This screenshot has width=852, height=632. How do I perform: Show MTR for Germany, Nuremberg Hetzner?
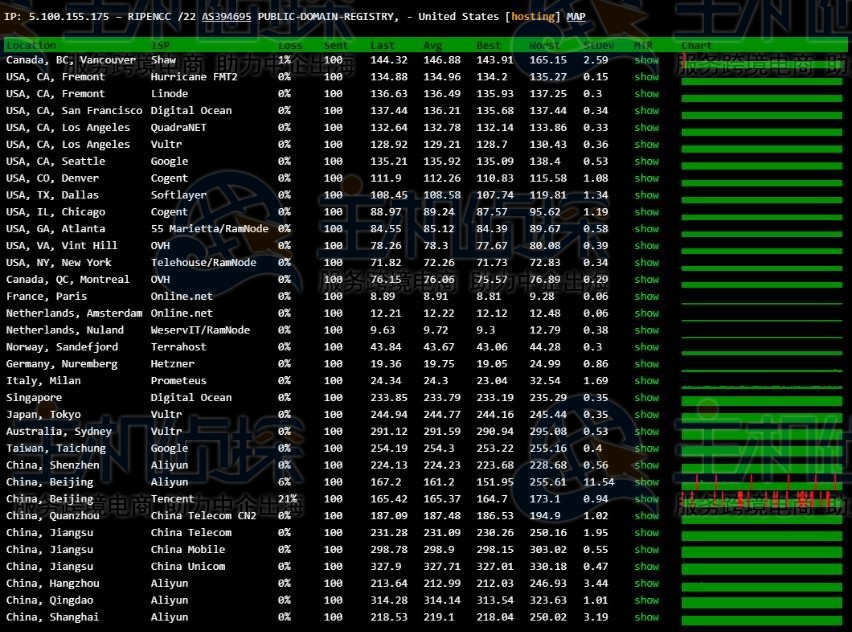point(646,364)
